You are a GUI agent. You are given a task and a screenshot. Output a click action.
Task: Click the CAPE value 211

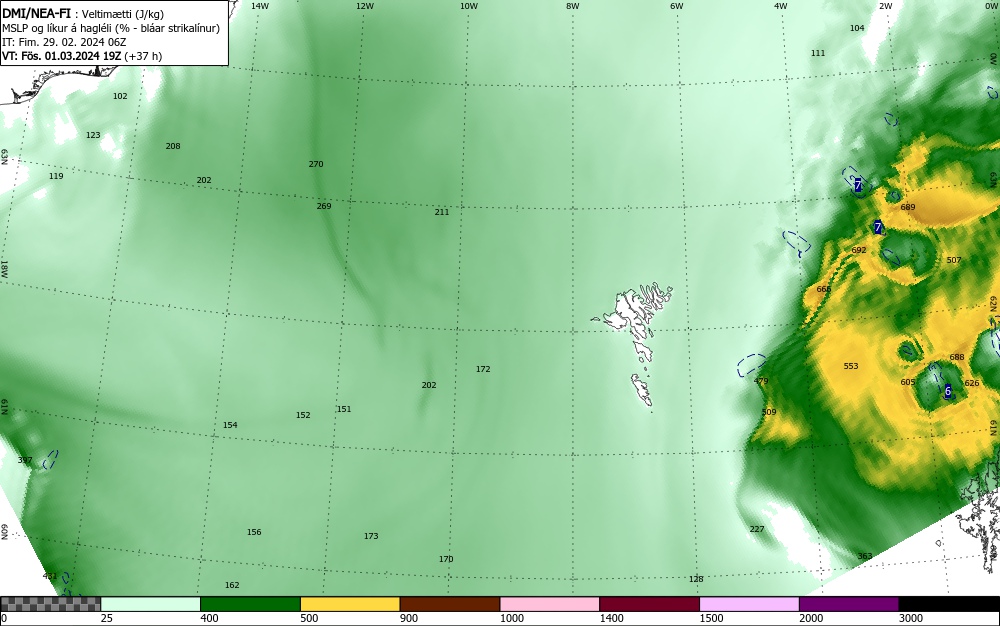coord(441,212)
